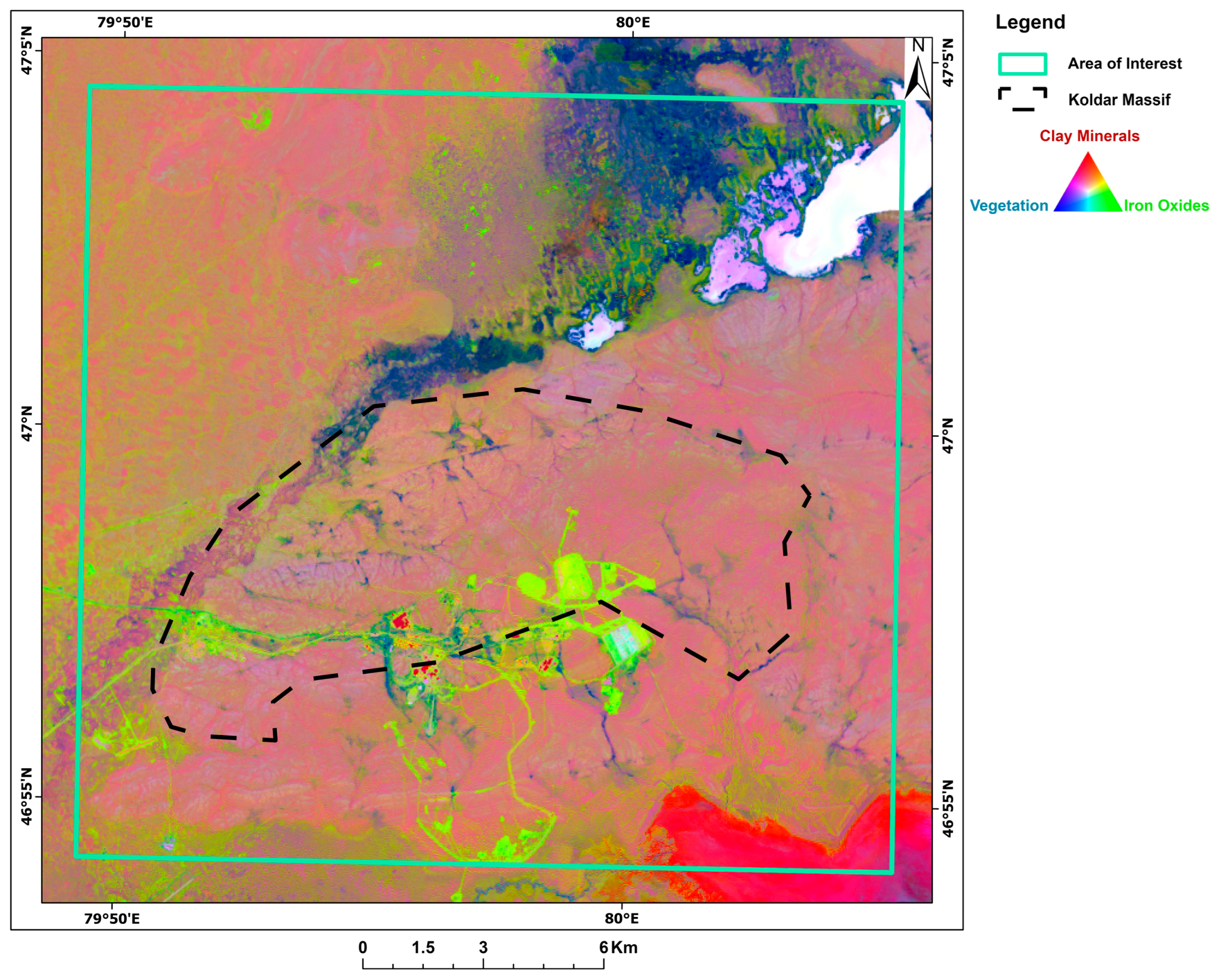Select the Vegetation legend label

(1009, 205)
